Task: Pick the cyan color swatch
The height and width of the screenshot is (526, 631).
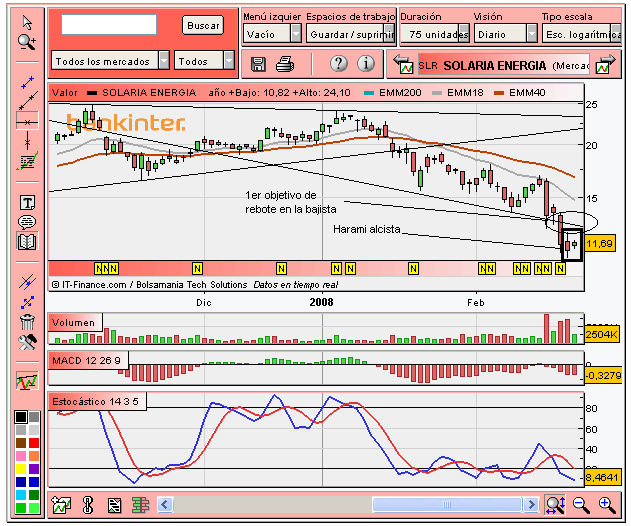Action: [x=21, y=495]
